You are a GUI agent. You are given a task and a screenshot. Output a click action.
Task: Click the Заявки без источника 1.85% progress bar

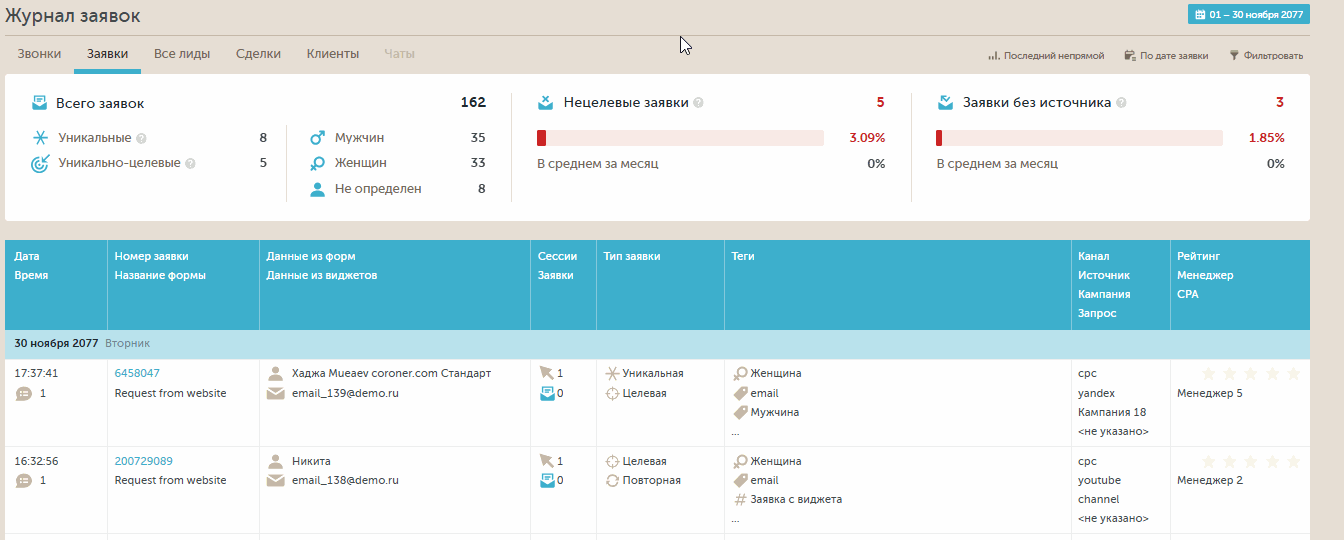point(1079,138)
